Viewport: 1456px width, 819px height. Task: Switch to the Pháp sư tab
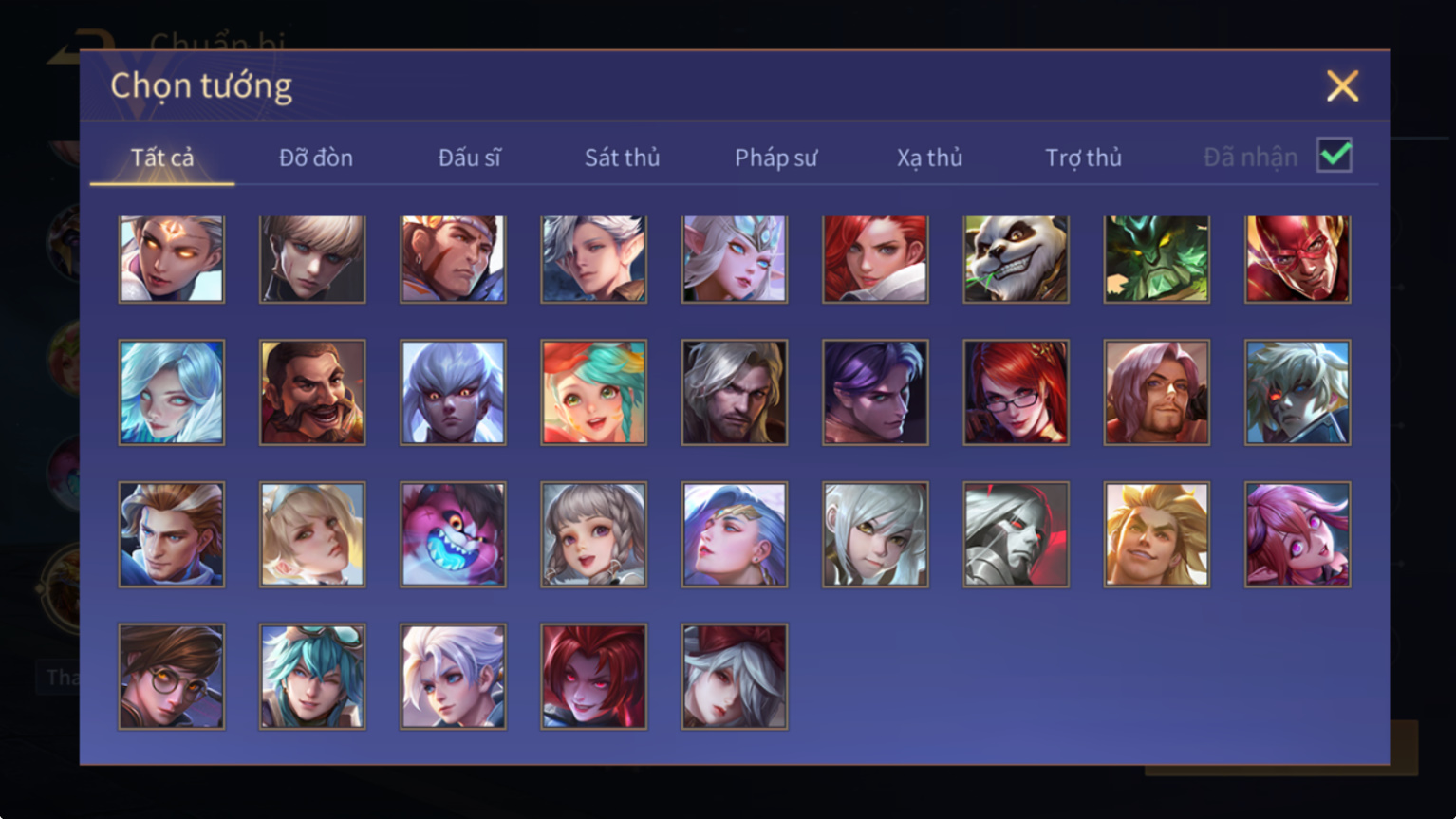tap(775, 158)
